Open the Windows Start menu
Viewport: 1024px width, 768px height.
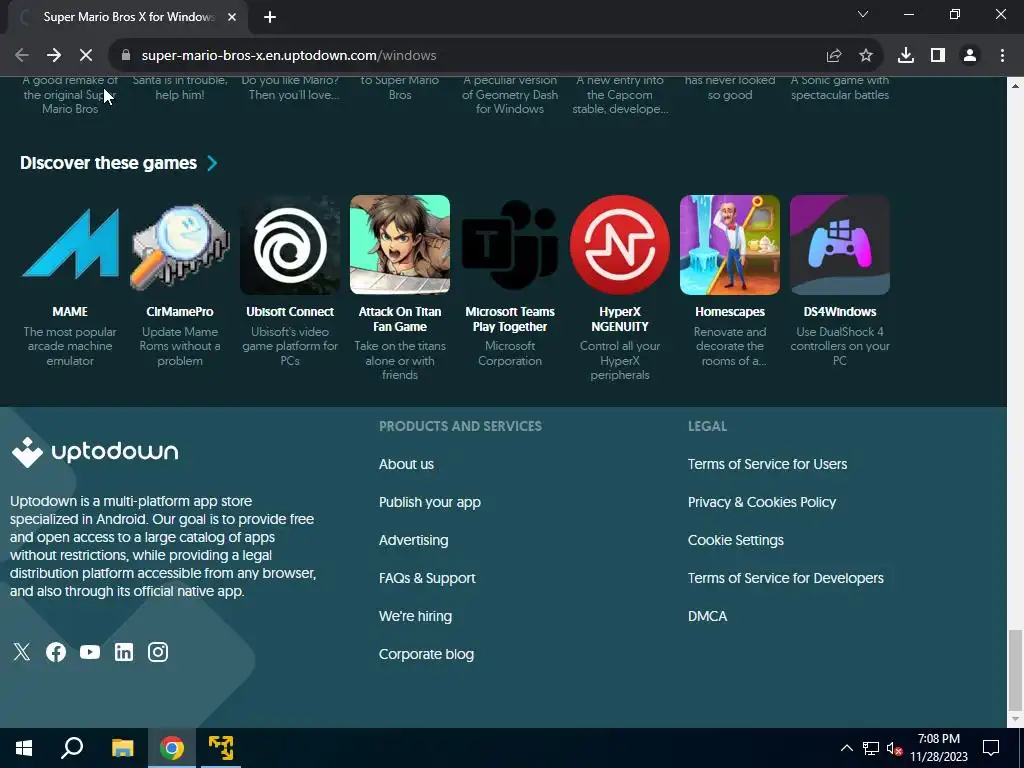24,748
